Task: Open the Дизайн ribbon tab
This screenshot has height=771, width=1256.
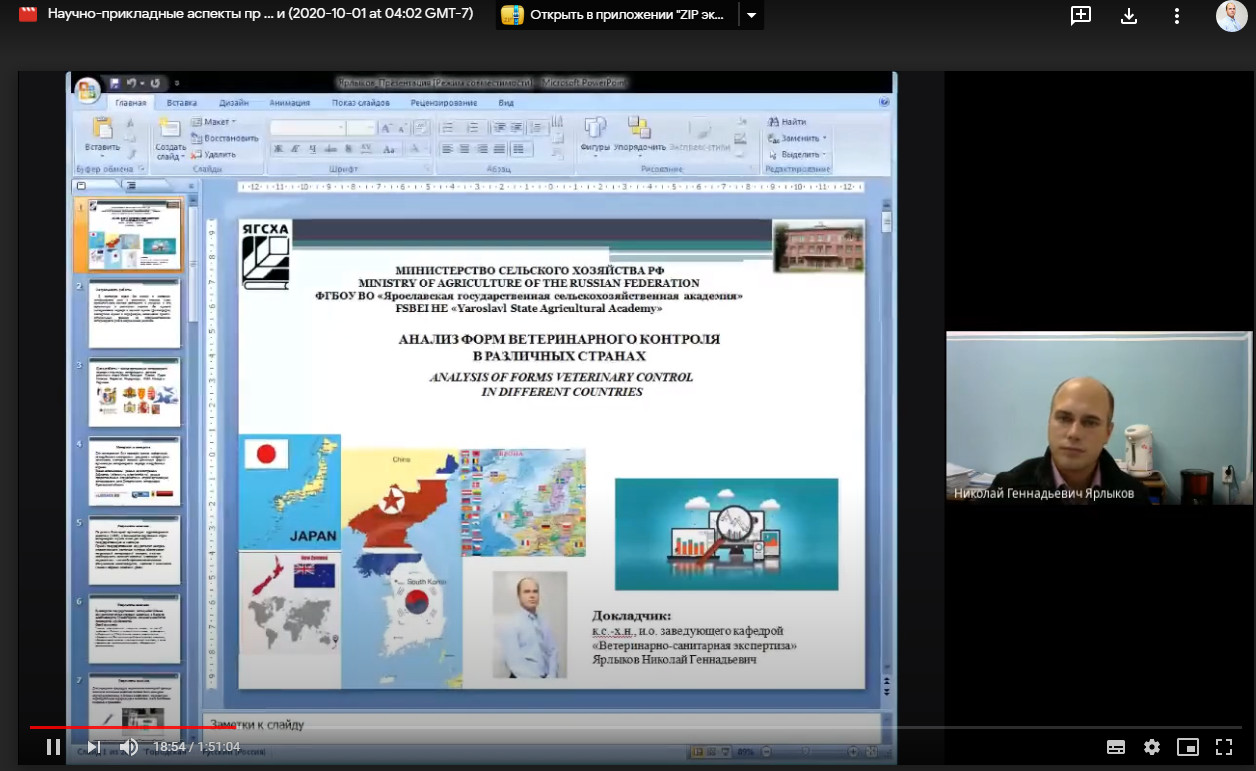Action: tap(234, 102)
